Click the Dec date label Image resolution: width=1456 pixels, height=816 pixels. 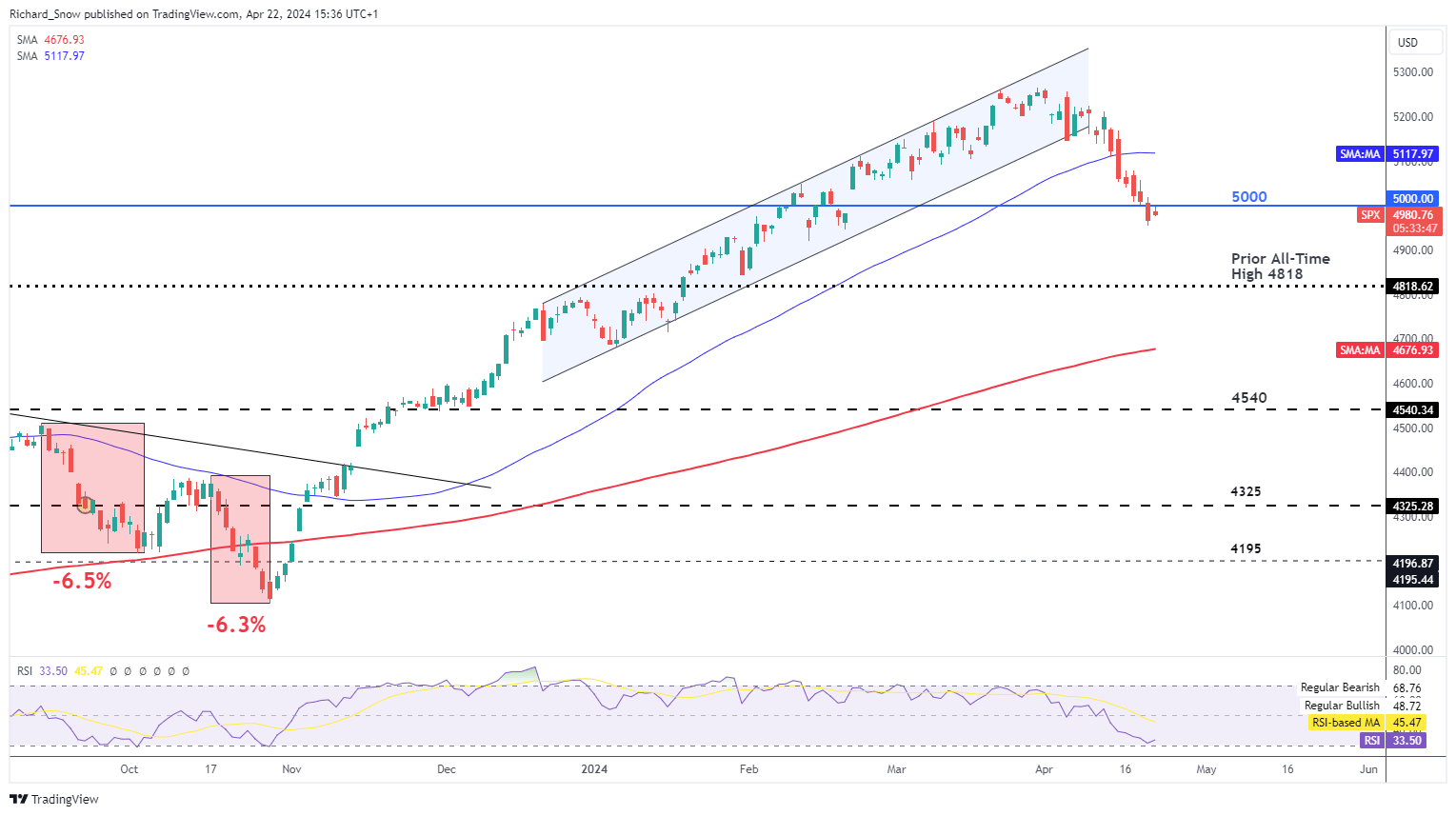pyautogui.click(x=447, y=769)
